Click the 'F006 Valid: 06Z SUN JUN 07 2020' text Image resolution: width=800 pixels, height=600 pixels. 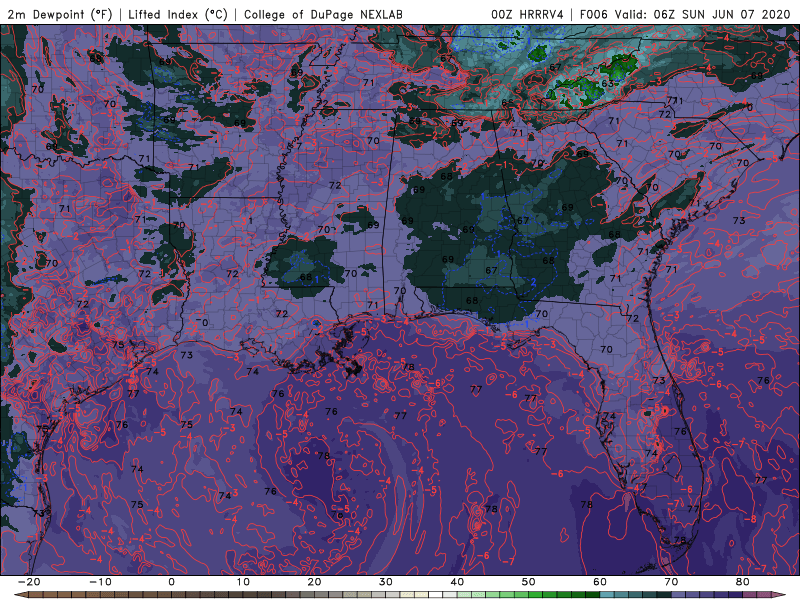tap(684, 14)
